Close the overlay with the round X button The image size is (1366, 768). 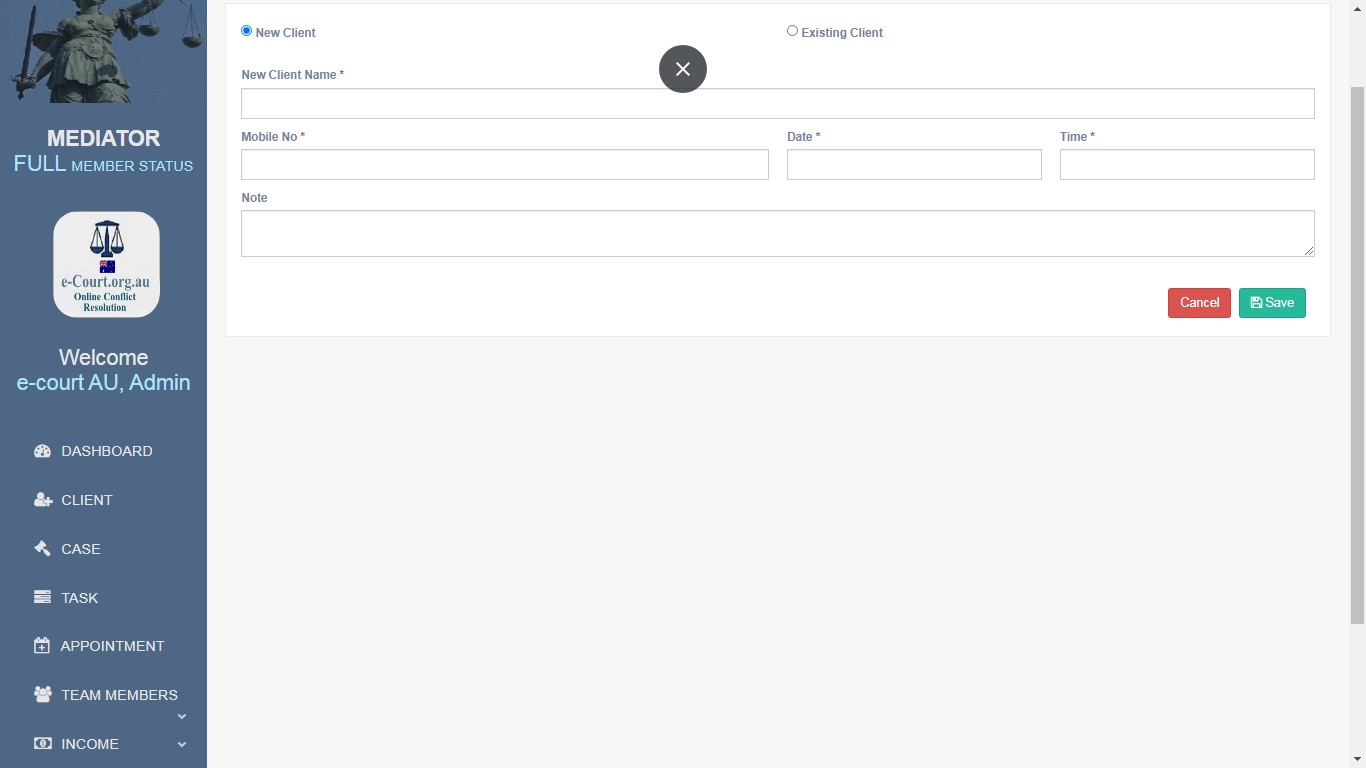[x=683, y=69]
